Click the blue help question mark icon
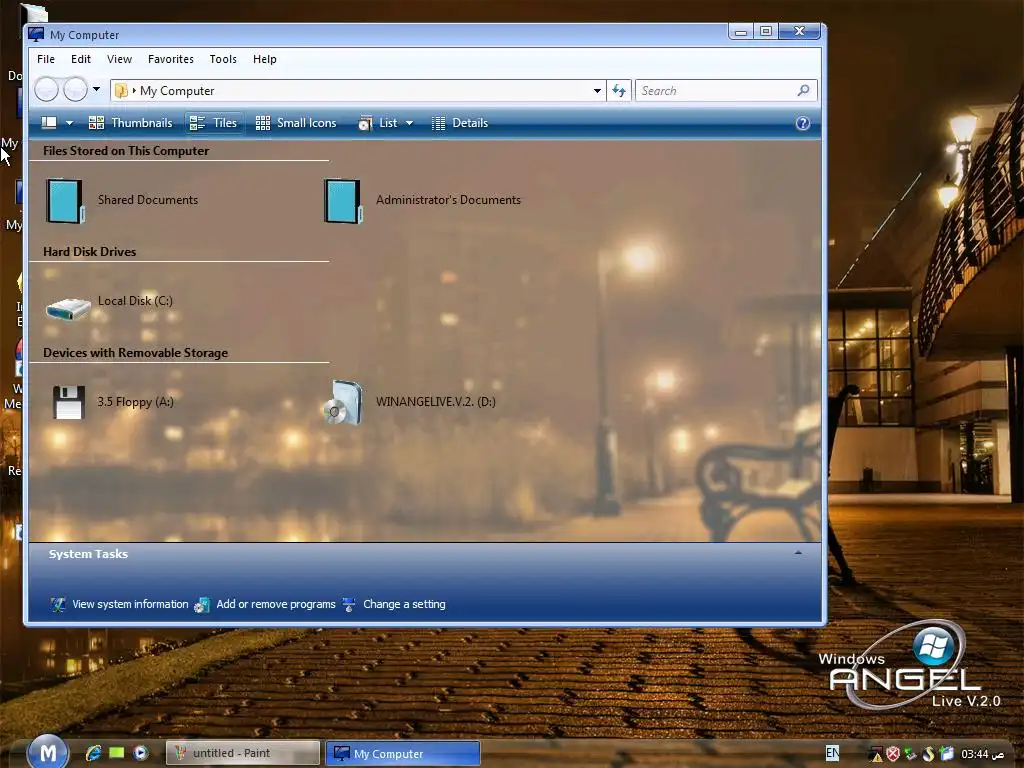Image resolution: width=1024 pixels, height=768 pixels. (803, 123)
